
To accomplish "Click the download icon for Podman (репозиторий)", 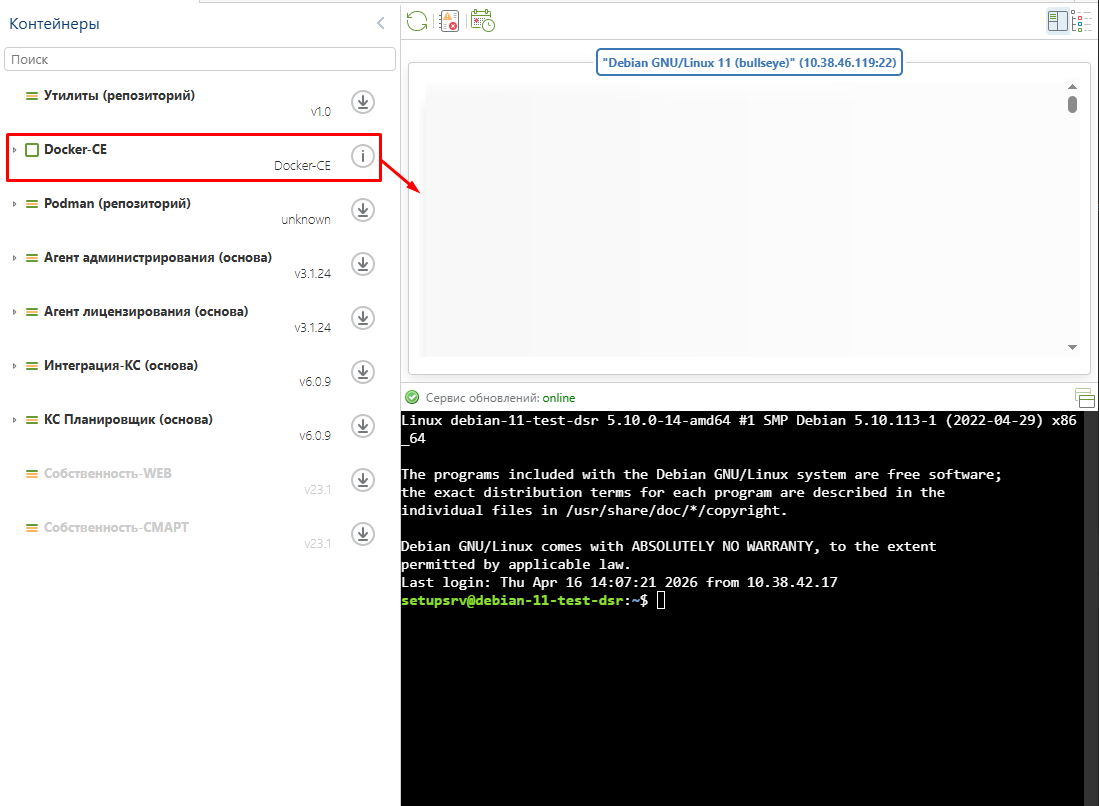I will click(x=362, y=210).
